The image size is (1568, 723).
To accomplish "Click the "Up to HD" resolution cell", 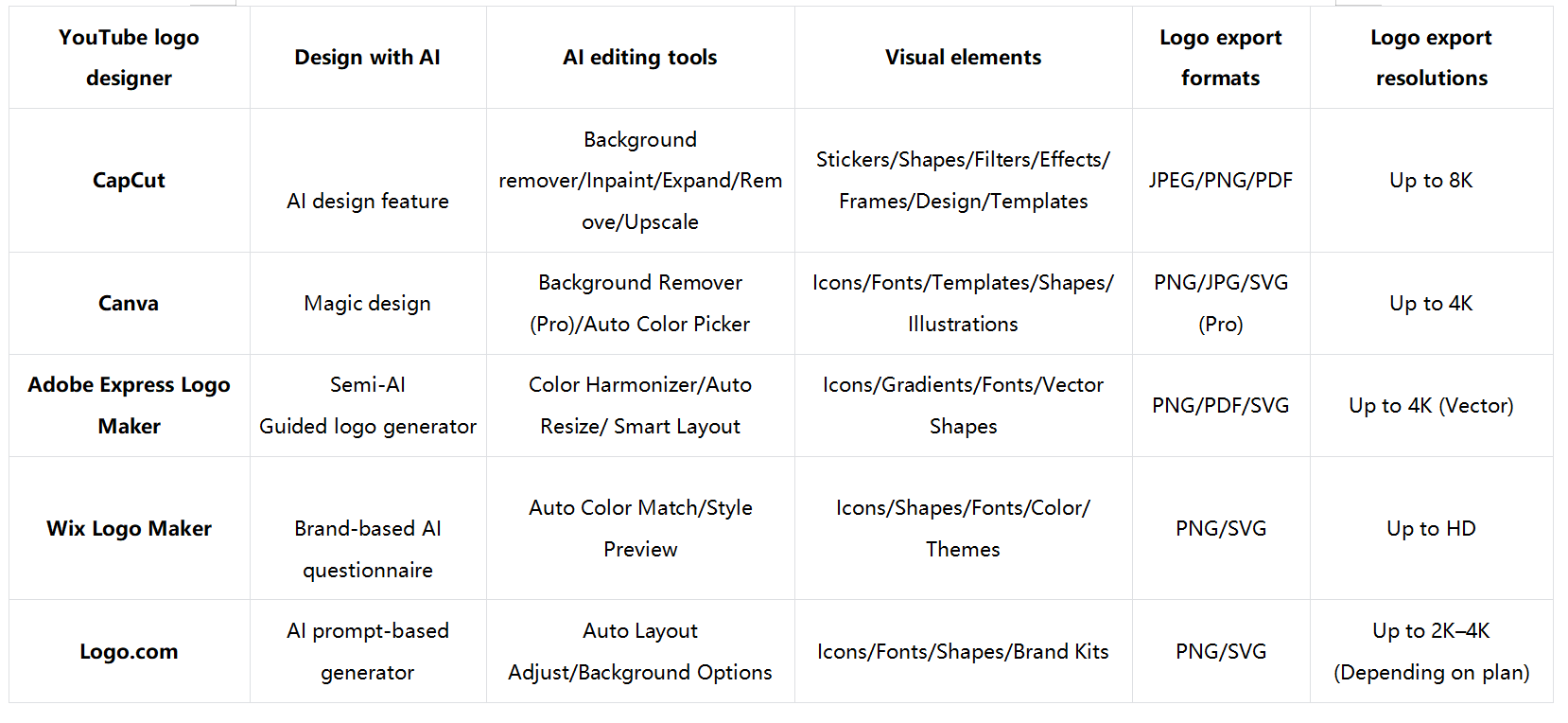I will click(1431, 529).
